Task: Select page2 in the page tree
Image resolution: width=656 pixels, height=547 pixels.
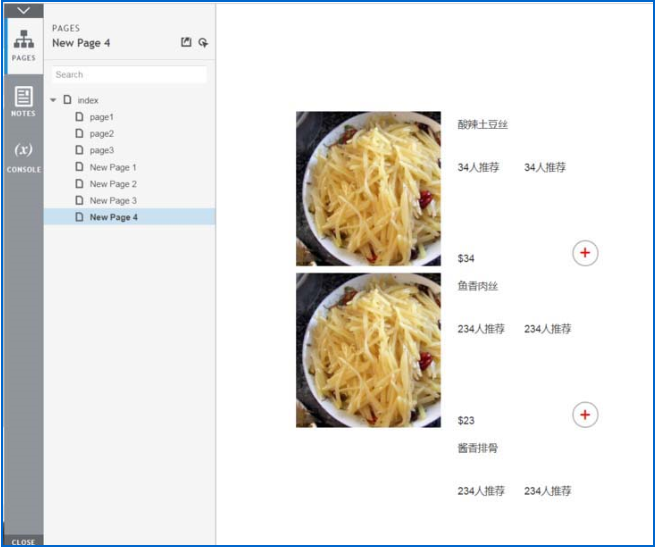Action: point(101,134)
